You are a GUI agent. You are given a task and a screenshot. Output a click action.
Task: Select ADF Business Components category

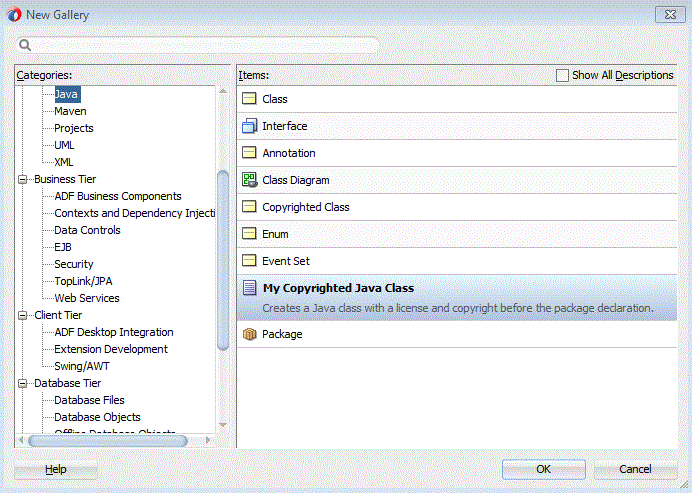[118, 196]
